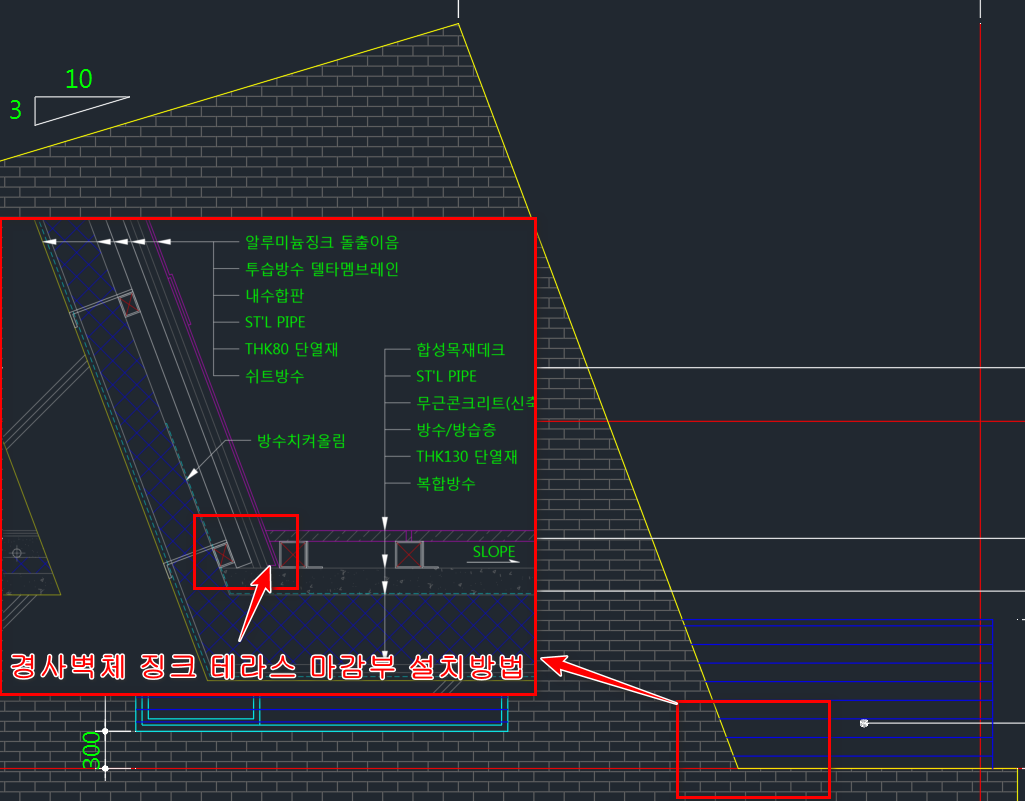1025x801 pixels.
Task: Click the white grip point on blue lines
Action: 864,722
